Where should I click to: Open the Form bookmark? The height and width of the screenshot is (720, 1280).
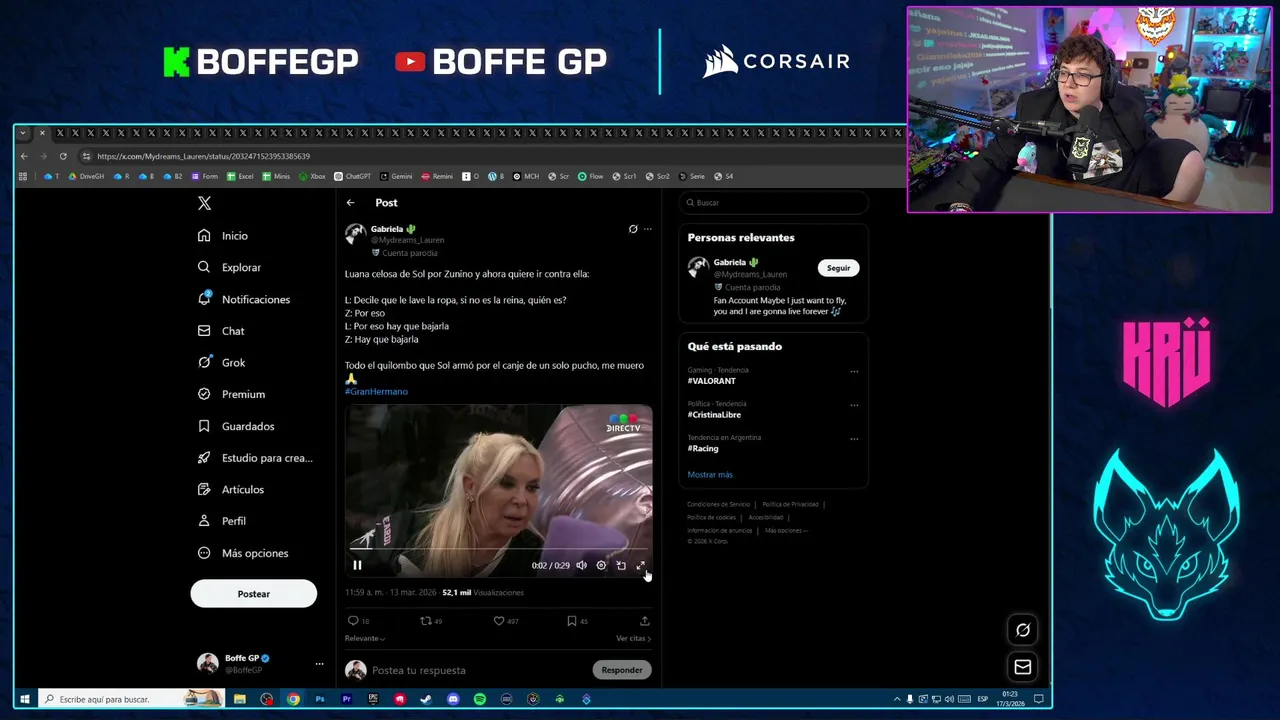pos(204,176)
